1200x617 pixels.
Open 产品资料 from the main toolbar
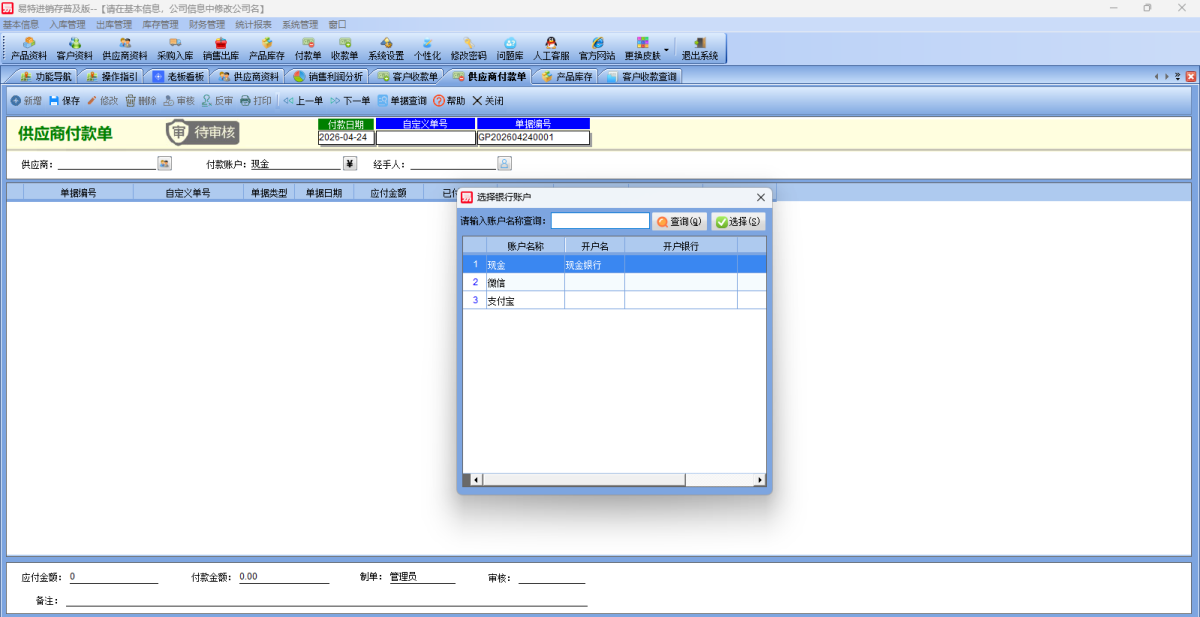29,48
